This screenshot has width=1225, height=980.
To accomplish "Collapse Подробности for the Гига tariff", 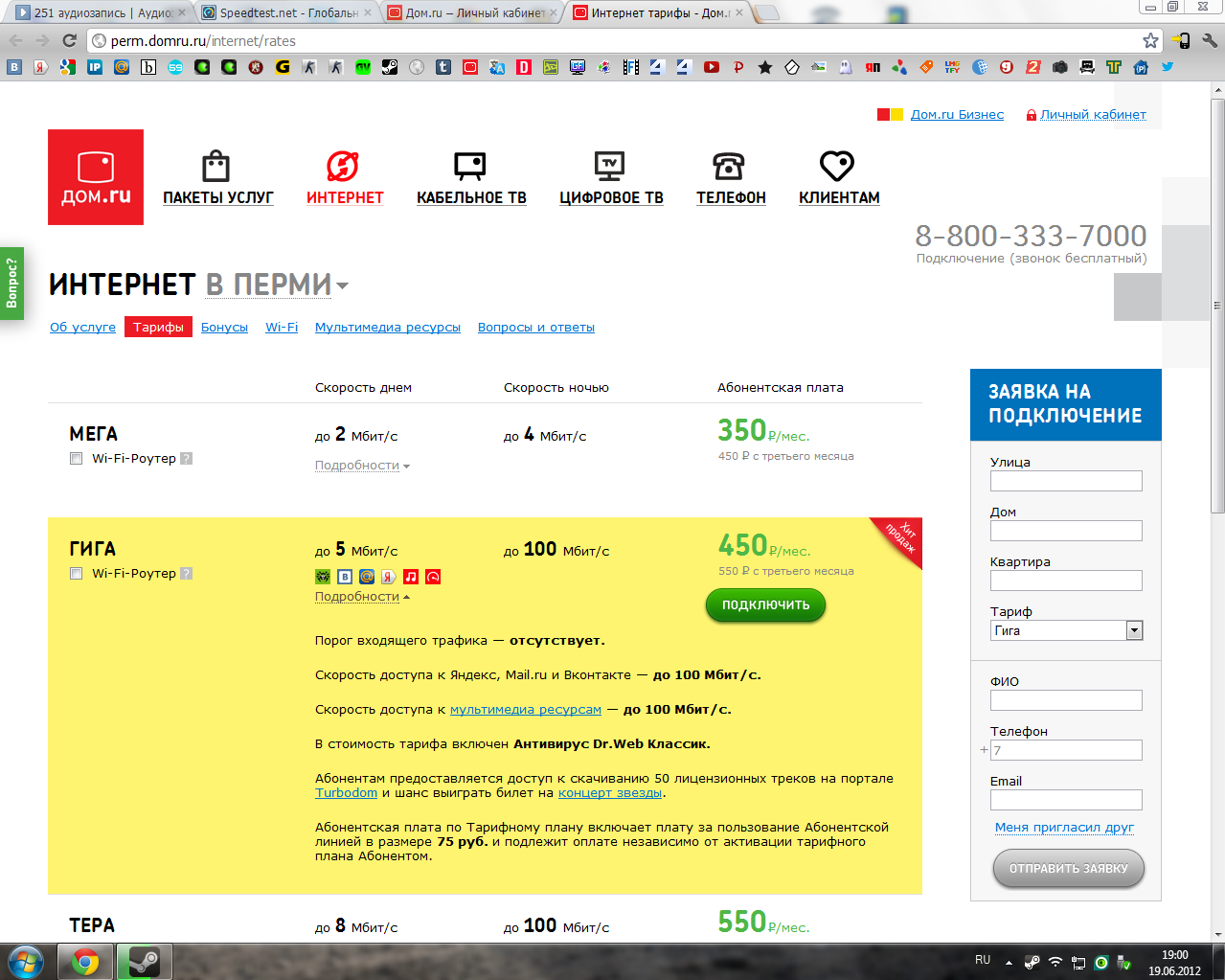I will coord(362,596).
